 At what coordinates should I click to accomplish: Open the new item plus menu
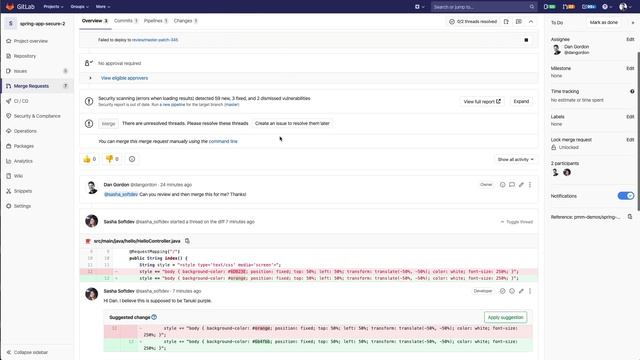coord(419,7)
